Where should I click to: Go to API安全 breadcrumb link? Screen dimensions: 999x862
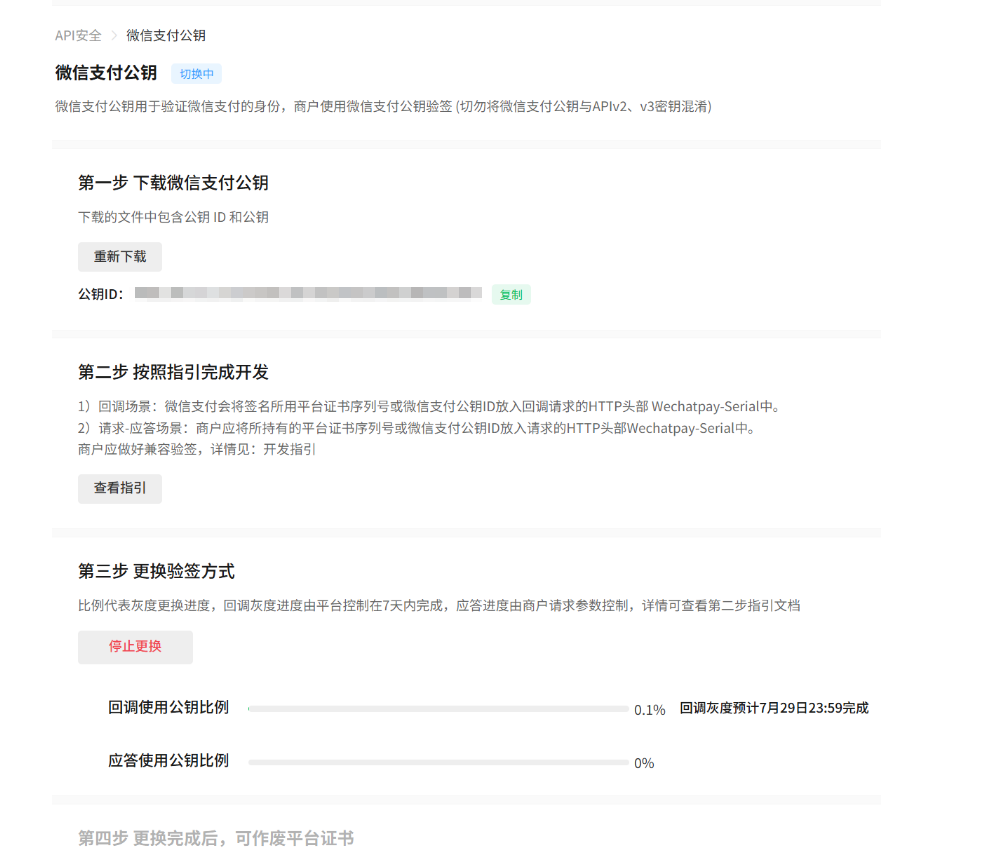click(x=78, y=36)
